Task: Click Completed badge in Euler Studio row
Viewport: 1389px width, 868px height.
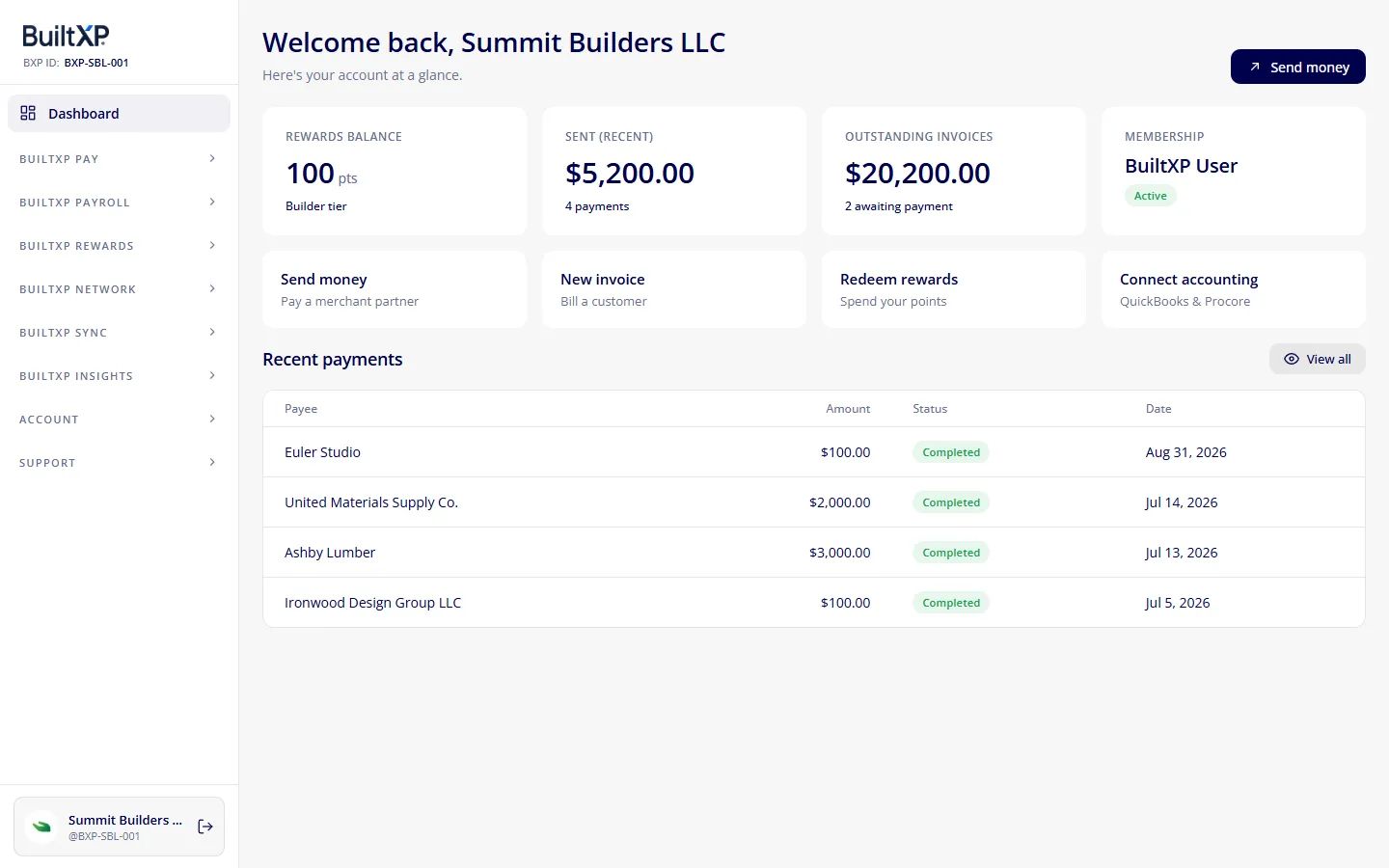Action: [951, 452]
